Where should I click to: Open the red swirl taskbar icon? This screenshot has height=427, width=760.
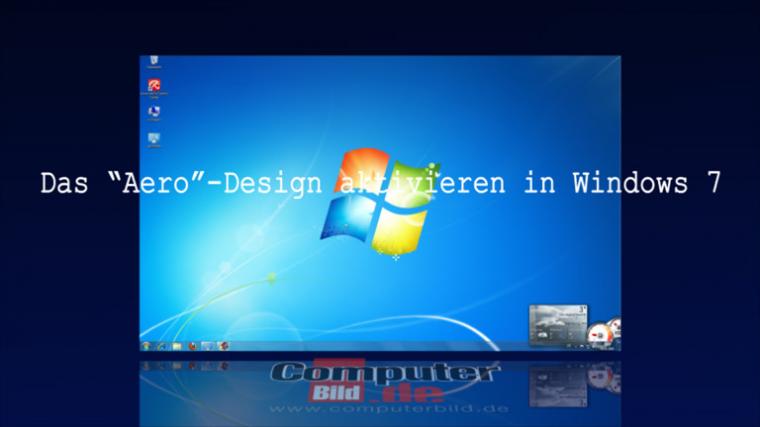pos(223,346)
